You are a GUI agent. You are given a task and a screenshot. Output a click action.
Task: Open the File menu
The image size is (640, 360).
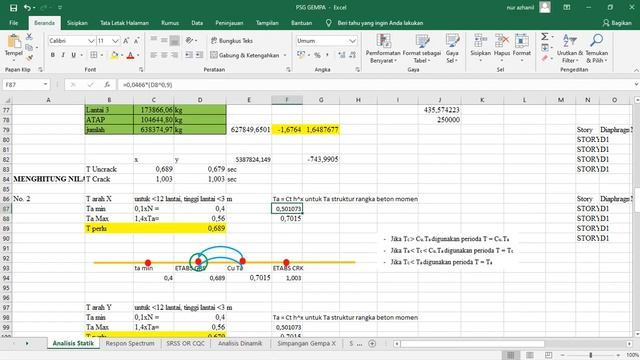pyautogui.click(x=13, y=23)
